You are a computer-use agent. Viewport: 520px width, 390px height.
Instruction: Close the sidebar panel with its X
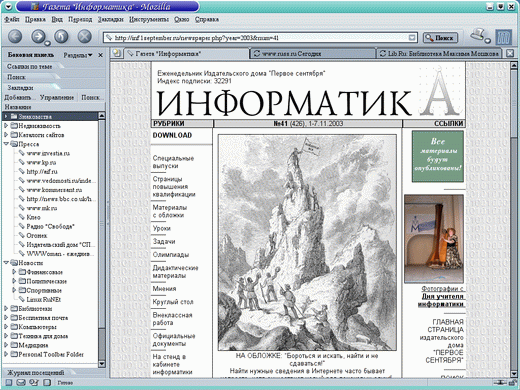[100, 55]
